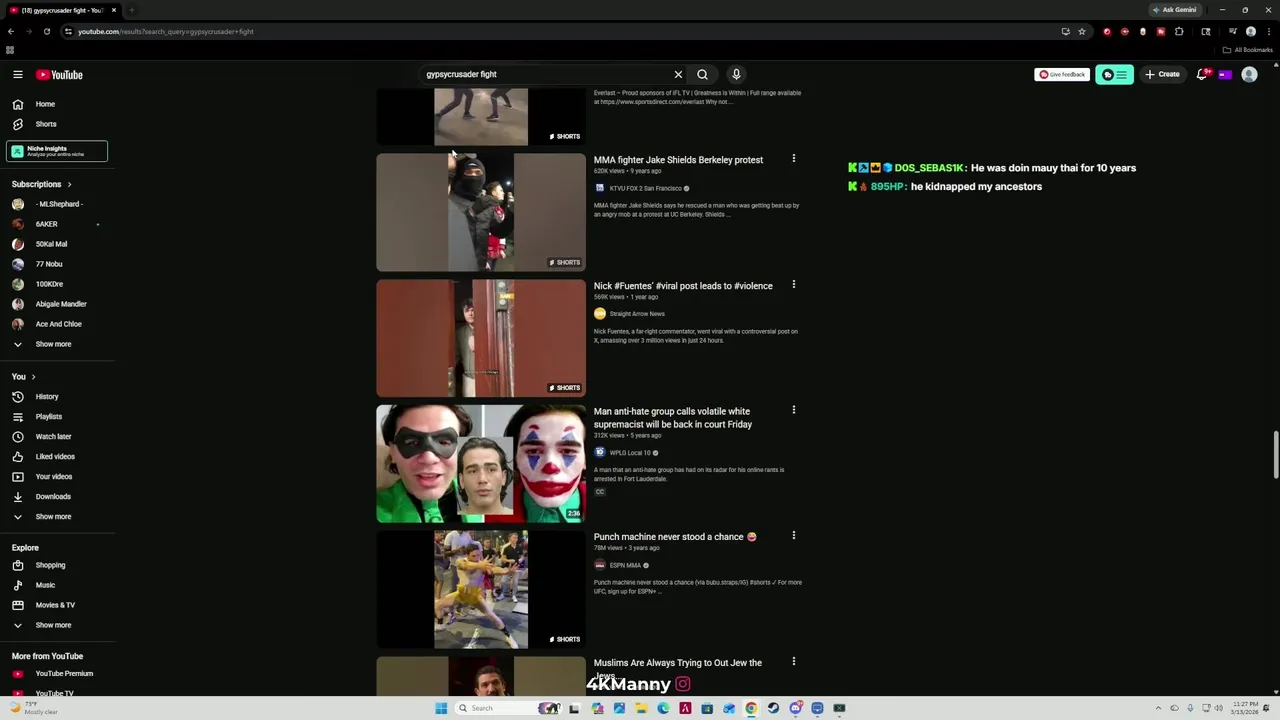The width and height of the screenshot is (1280, 720).
Task: Open the ESPN MMA channel avatar
Action: tap(600, 565)
